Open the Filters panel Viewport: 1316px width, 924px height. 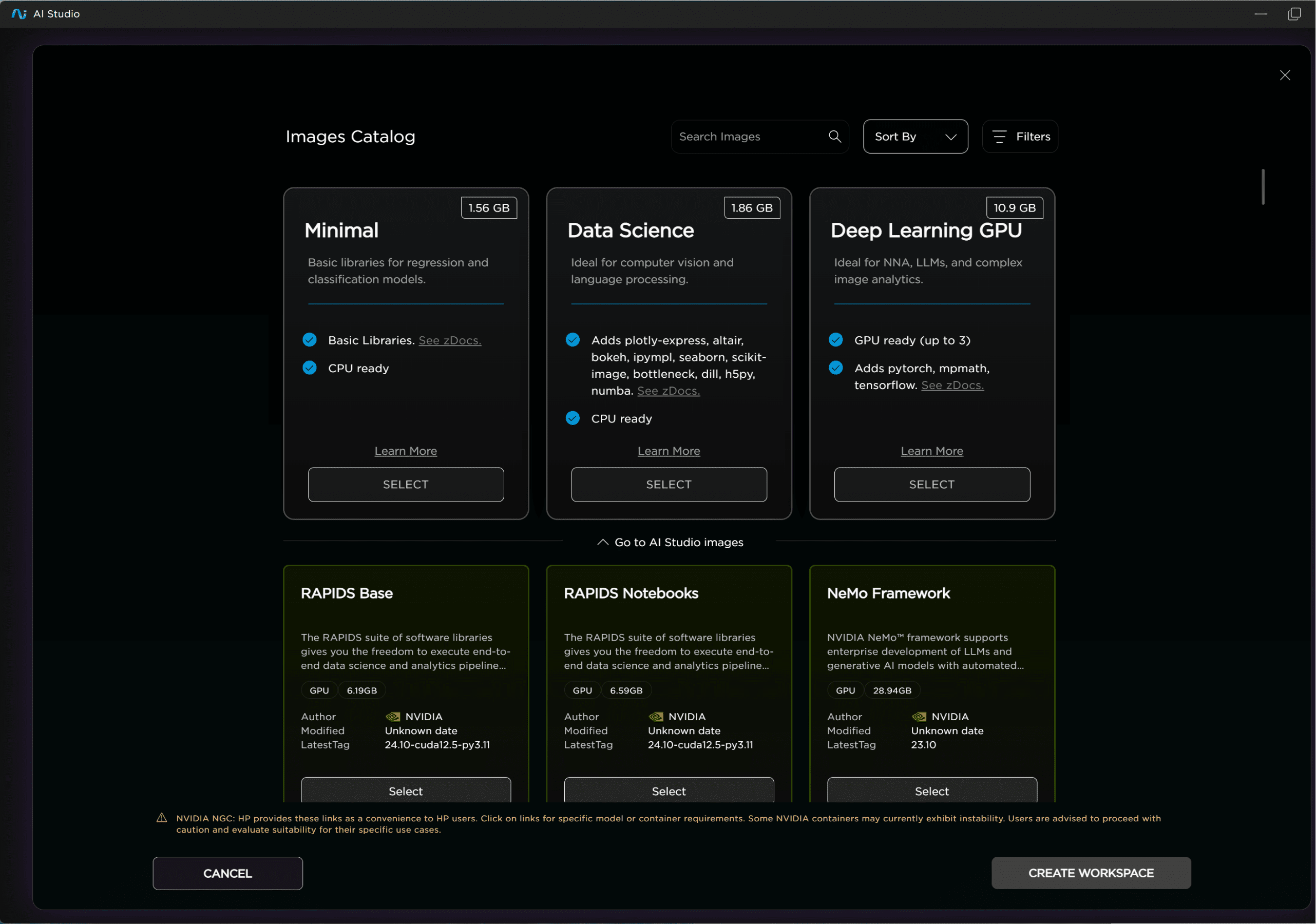coord(1020,137)
